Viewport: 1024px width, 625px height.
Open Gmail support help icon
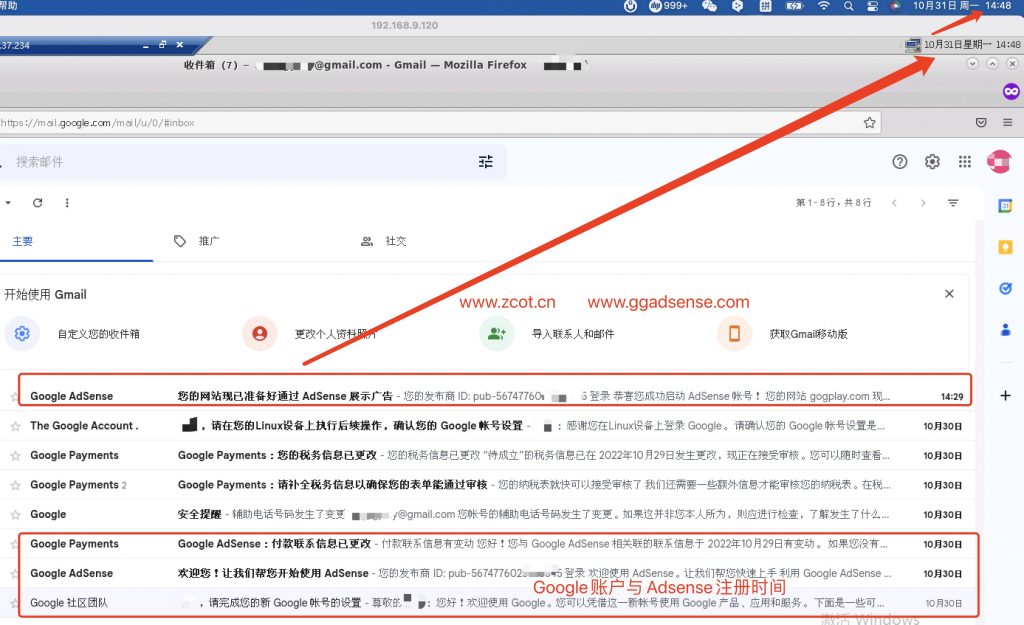coord(900,161)
